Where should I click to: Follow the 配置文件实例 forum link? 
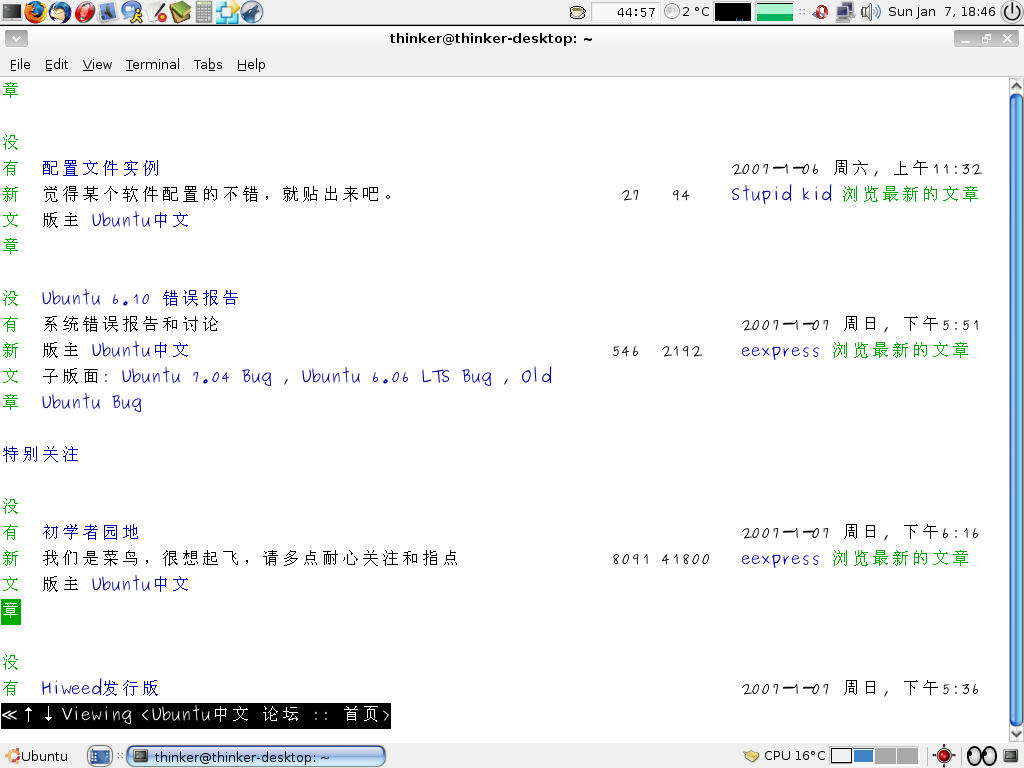101,168
